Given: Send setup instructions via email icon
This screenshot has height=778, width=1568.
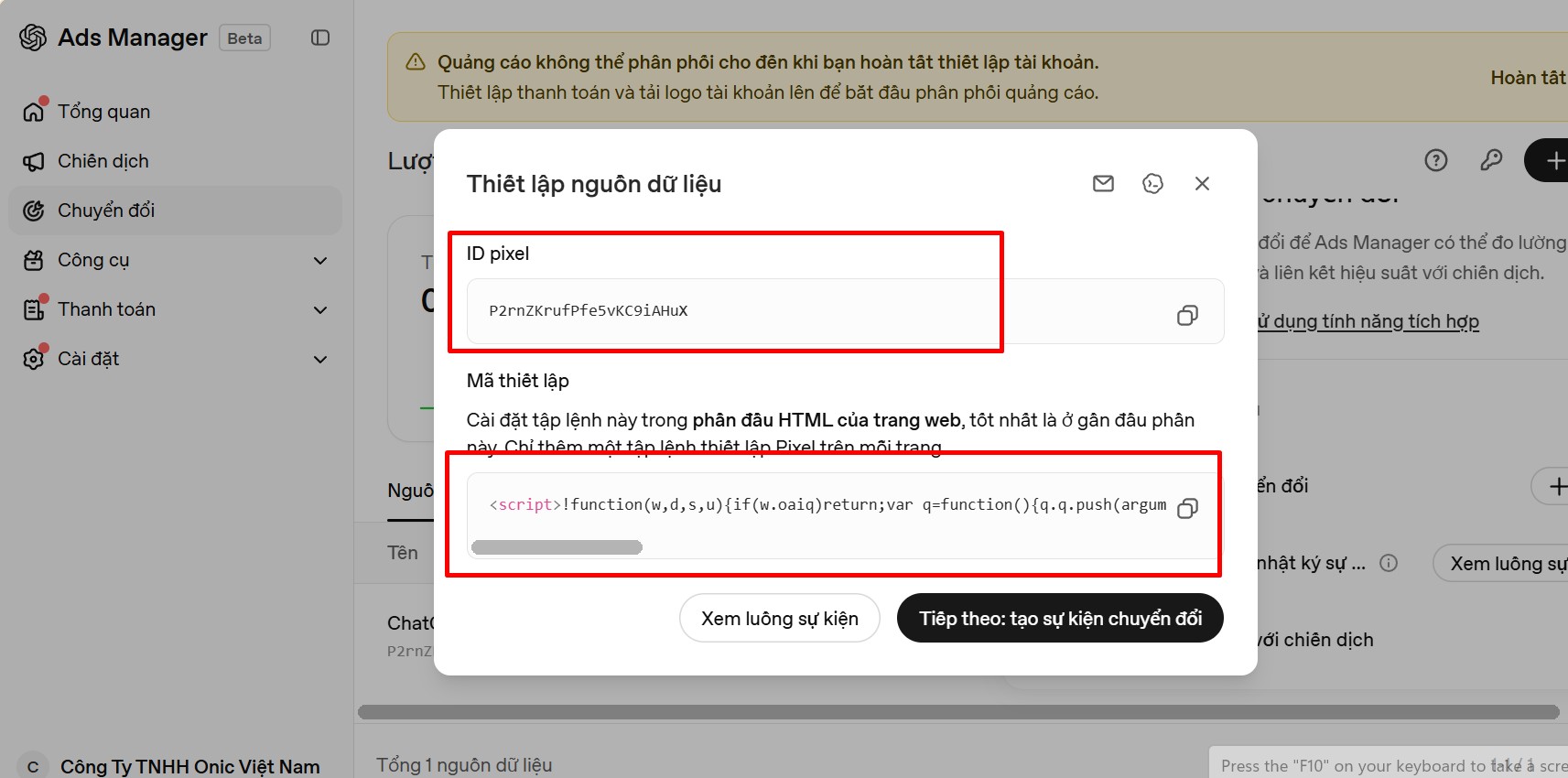Looking at the screenshot, I should click(1104, 184).
